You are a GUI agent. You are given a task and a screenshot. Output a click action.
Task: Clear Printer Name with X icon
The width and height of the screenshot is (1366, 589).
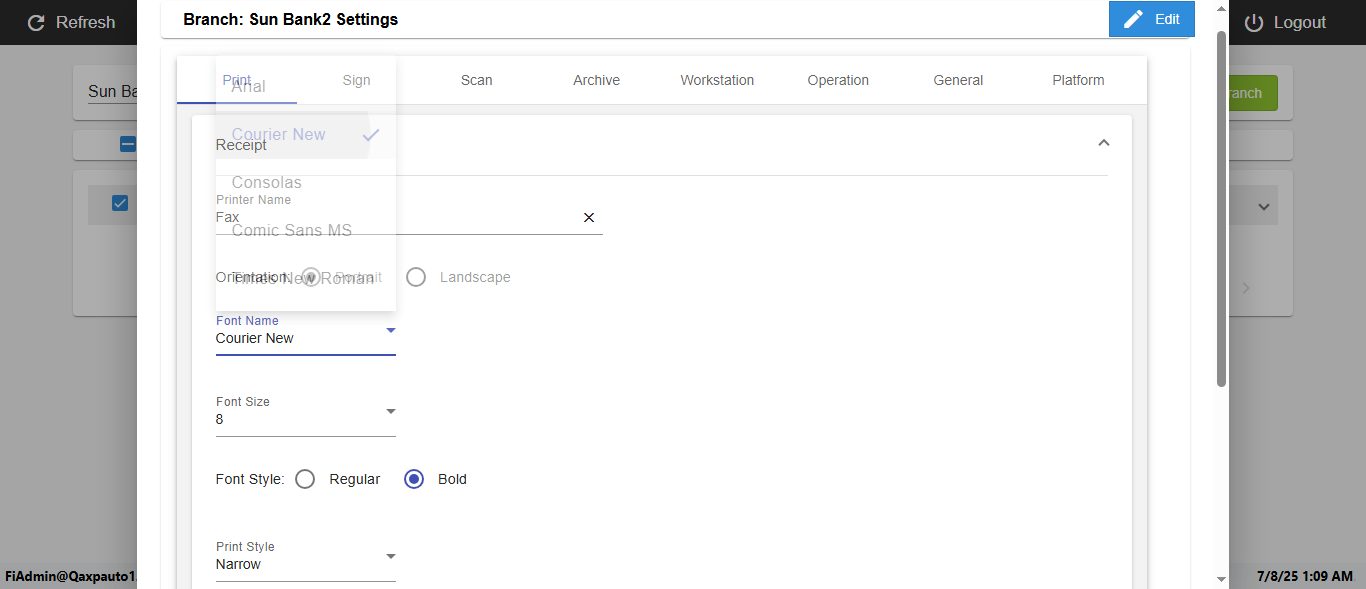589,218
